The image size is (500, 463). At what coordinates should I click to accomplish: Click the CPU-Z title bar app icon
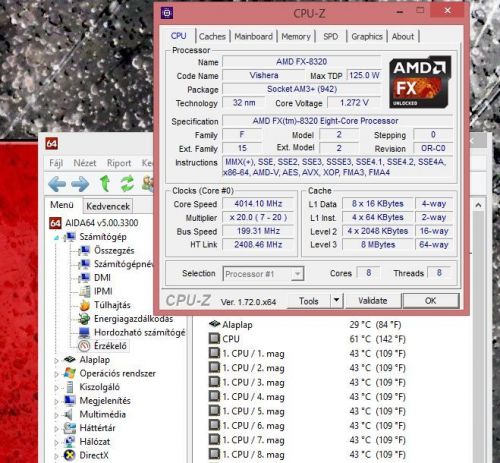[167, 13]
